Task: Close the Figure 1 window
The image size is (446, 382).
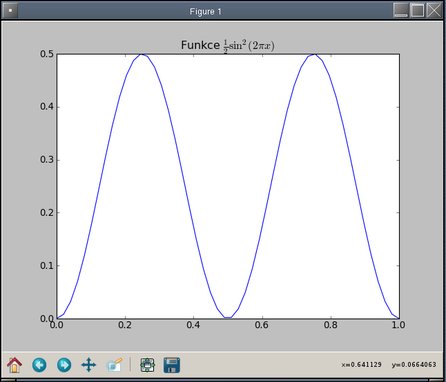Action: (434, 10)
